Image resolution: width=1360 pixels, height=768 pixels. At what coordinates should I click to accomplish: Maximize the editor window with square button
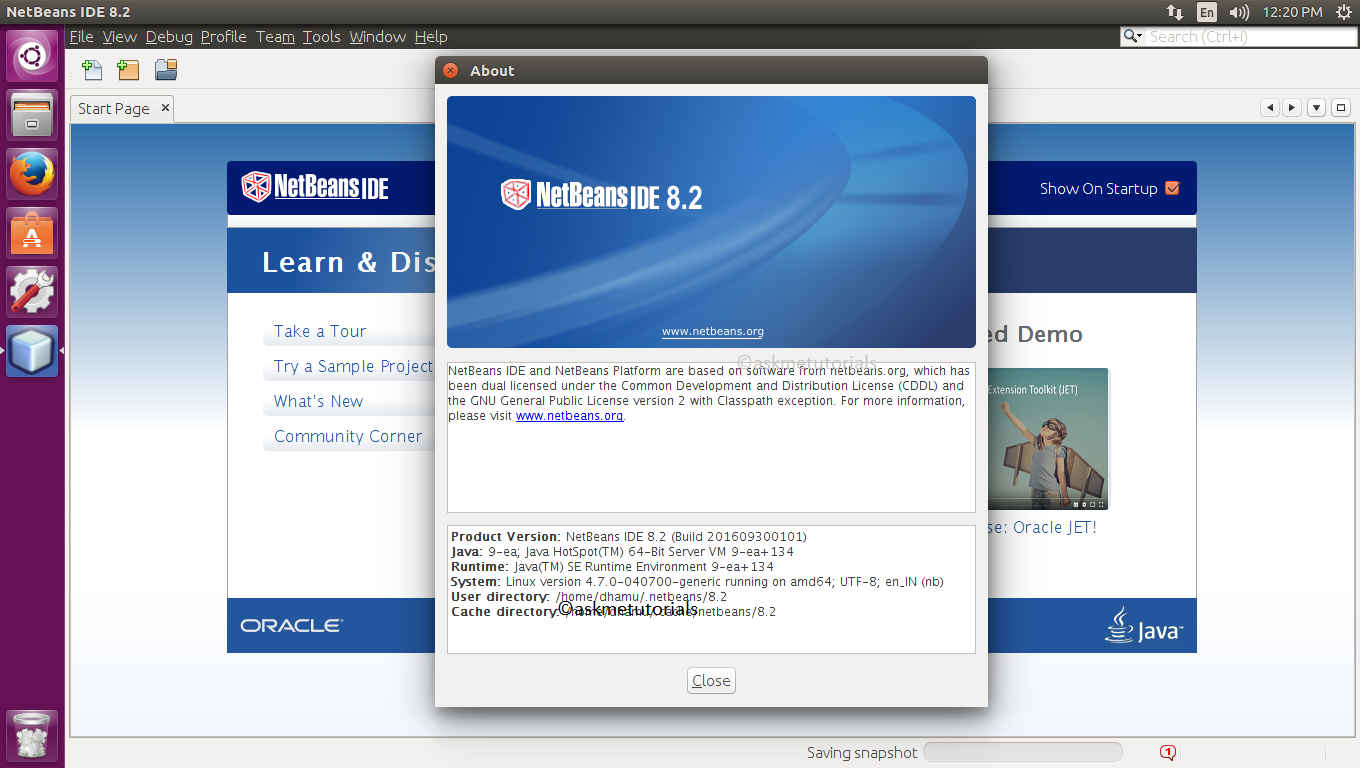1341,108
